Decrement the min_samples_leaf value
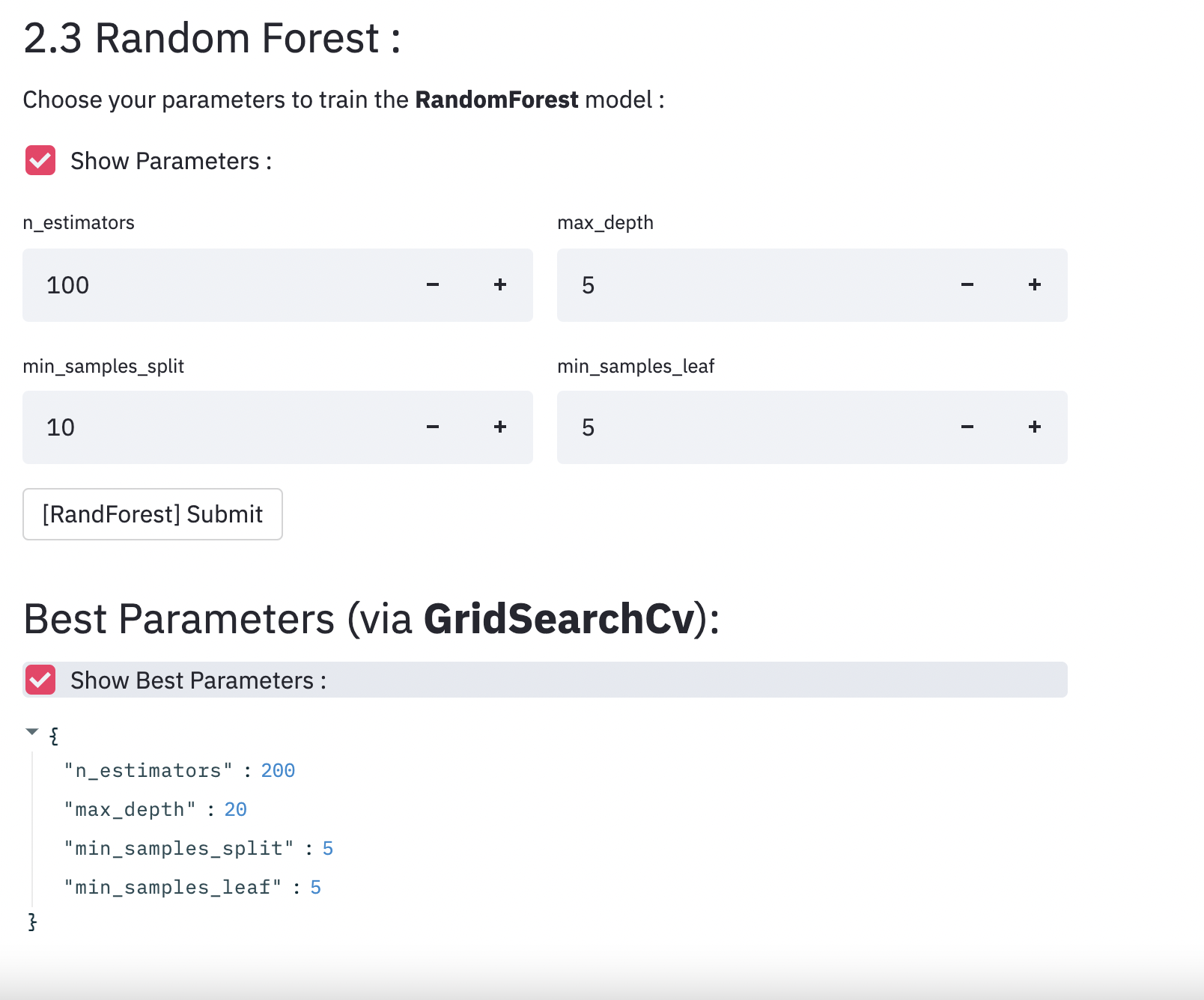Screen dimensions: 1204x1000 (967, 427)
